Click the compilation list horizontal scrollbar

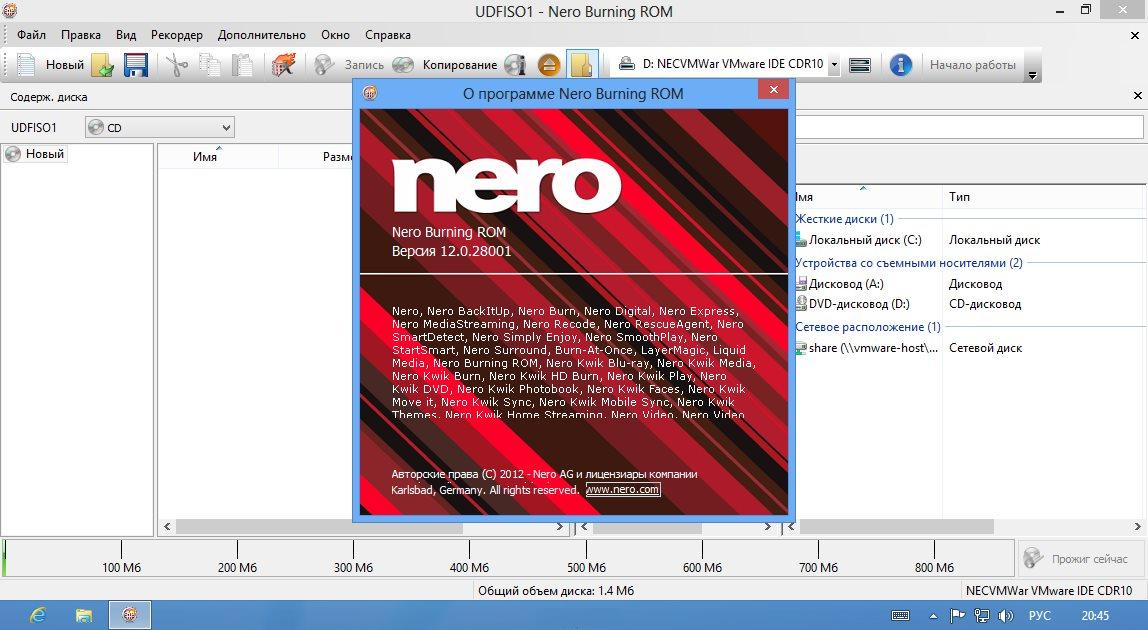(363, 527)
